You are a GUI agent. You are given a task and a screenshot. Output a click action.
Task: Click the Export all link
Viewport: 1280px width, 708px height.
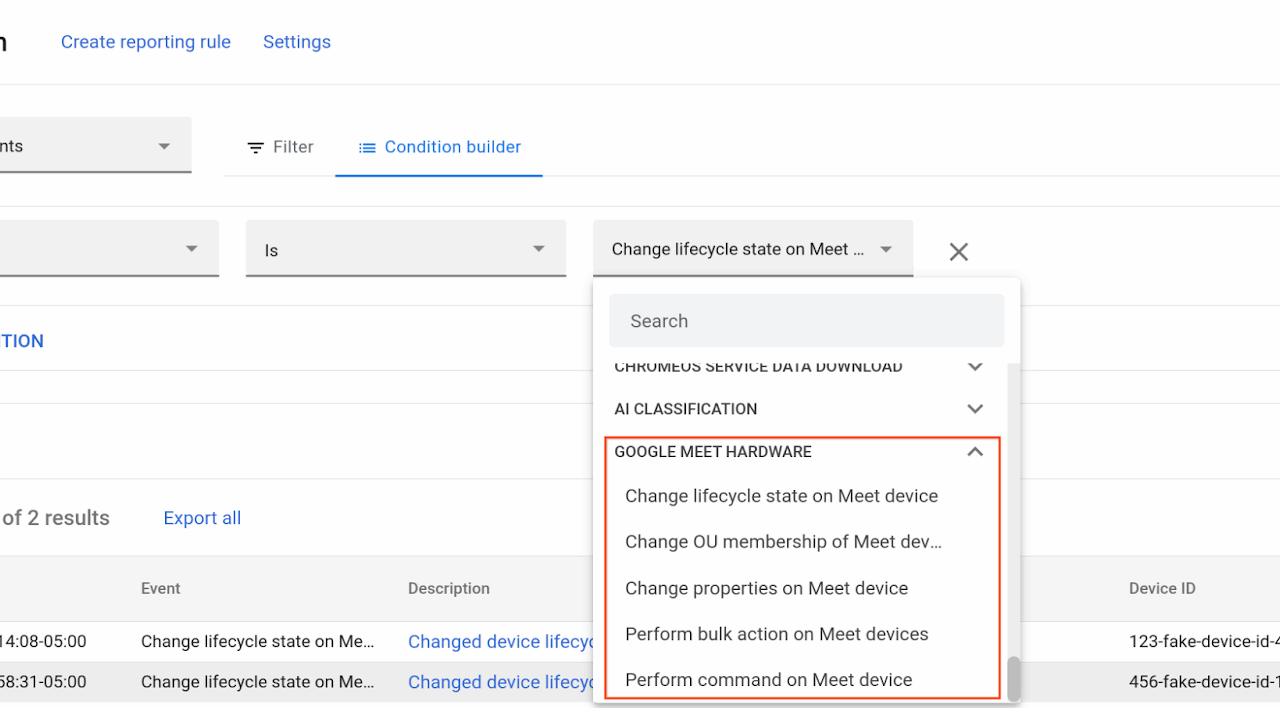202,518
